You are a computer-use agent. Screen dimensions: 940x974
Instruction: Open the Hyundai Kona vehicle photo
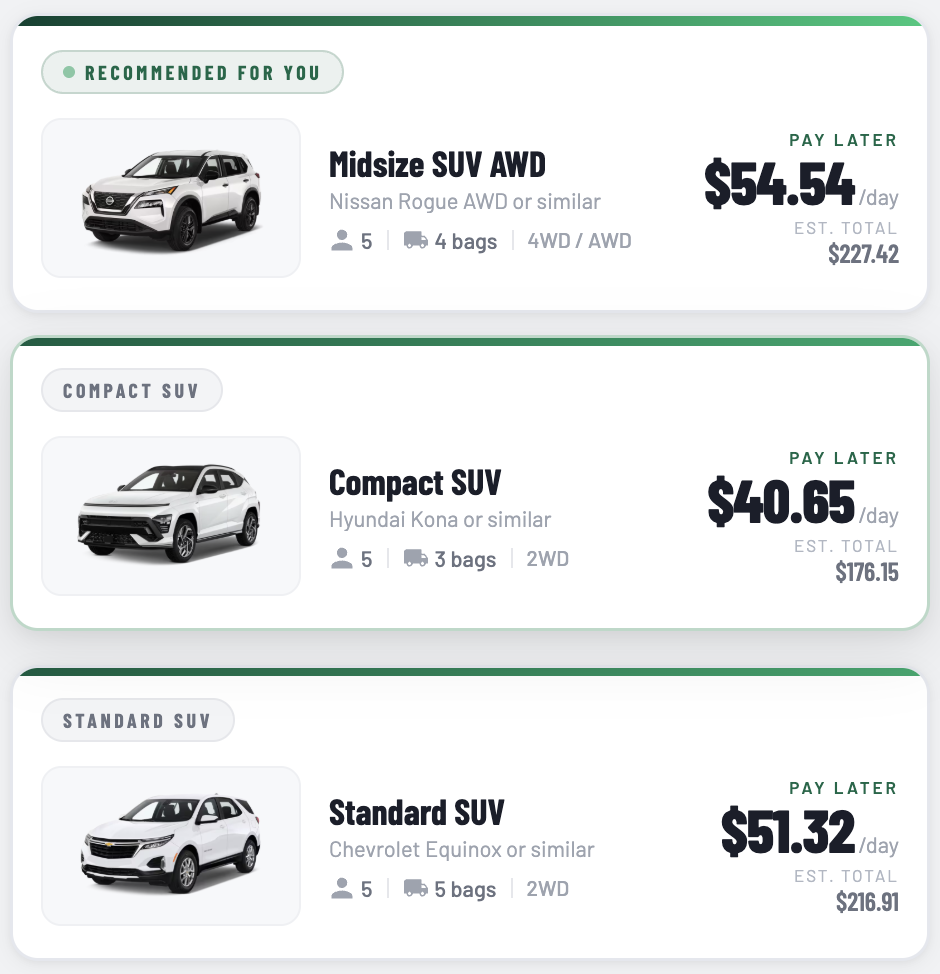[x=171, y=516]
